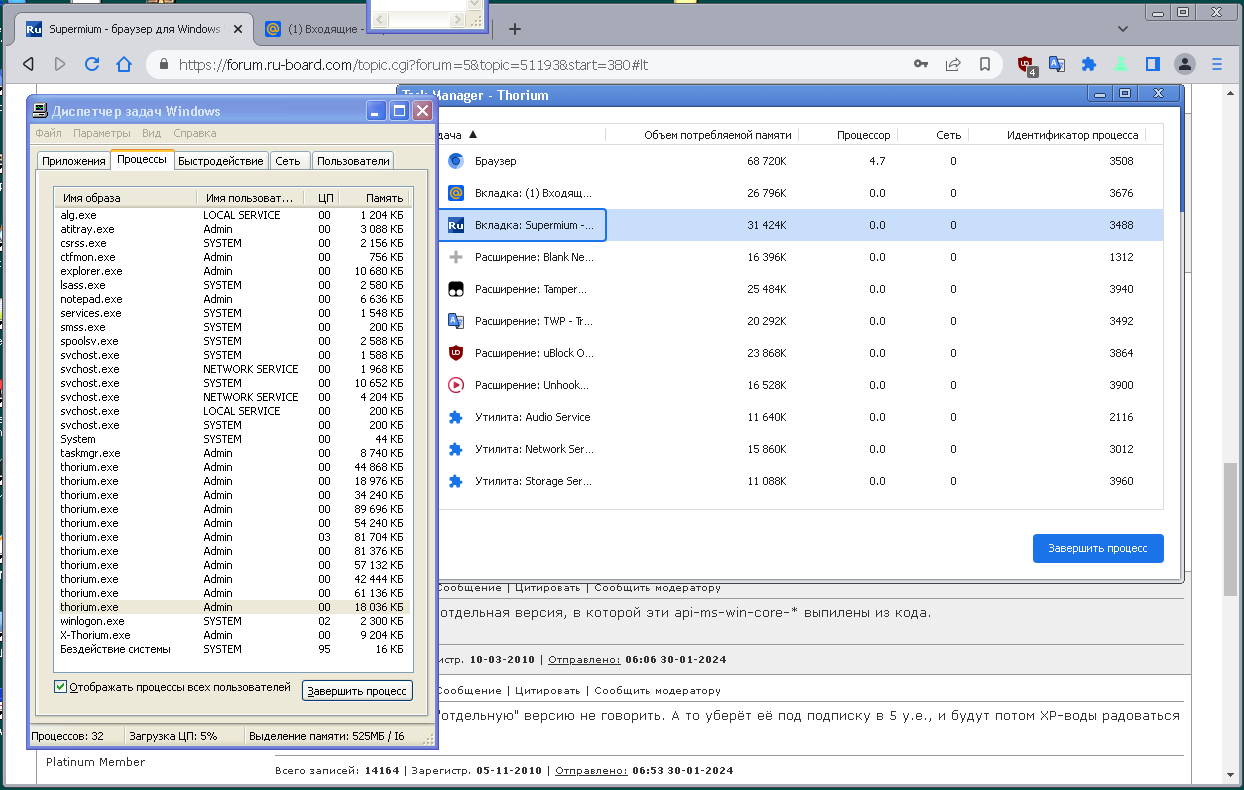
Task: Open a new browser tab
Action: click(x=515, y=29)
